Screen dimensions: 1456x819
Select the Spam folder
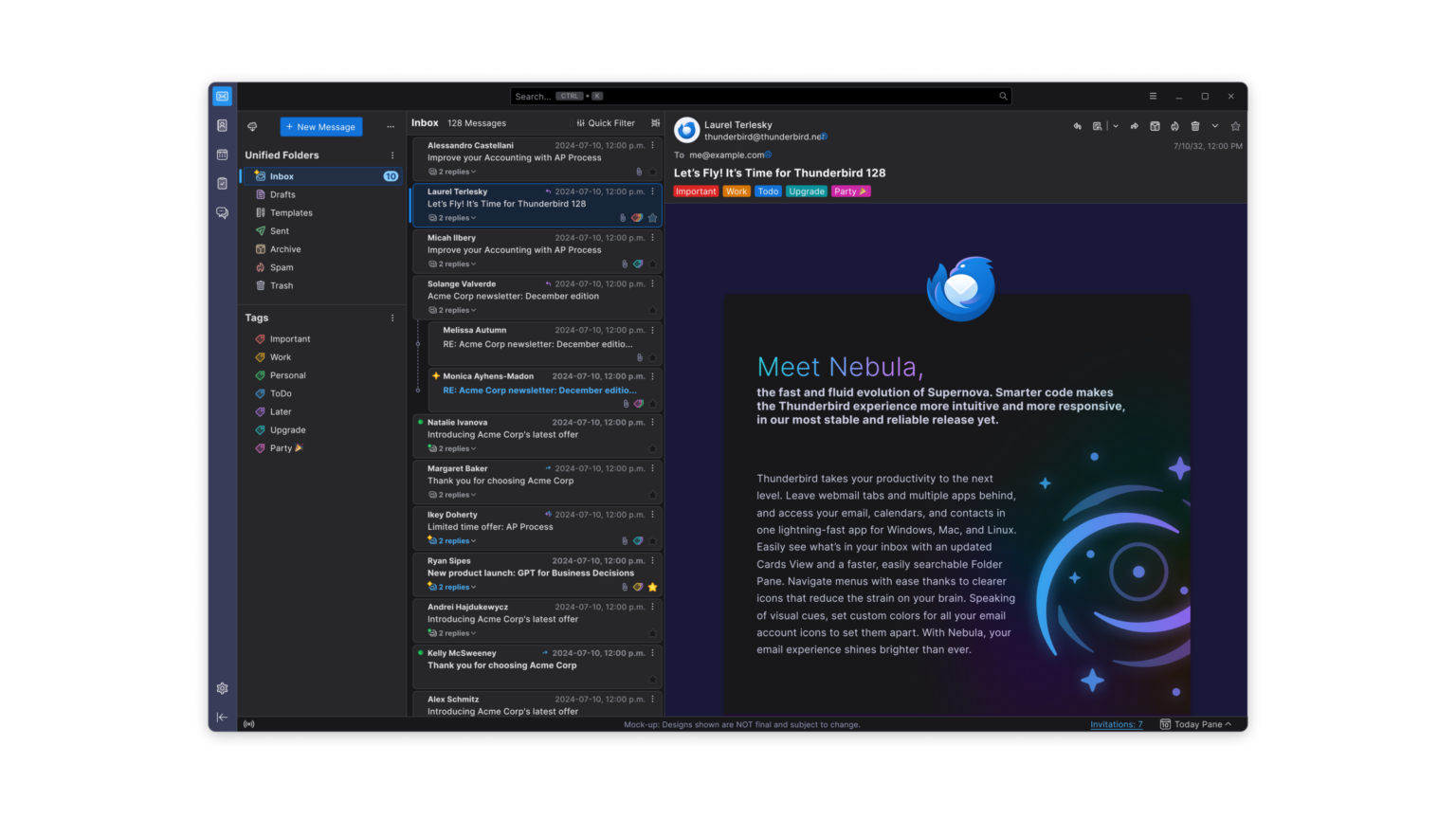pos(281,267)
